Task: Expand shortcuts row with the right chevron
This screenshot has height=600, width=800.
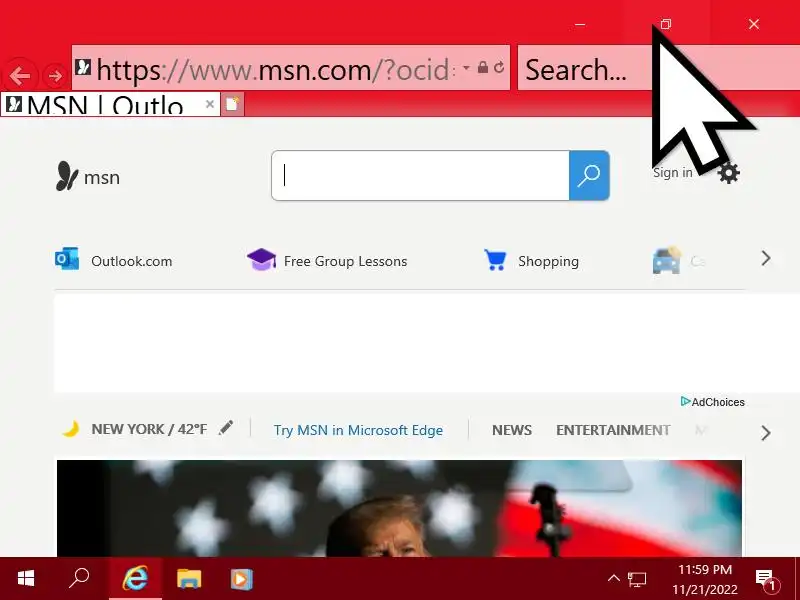Action: (x=765, y=258)
